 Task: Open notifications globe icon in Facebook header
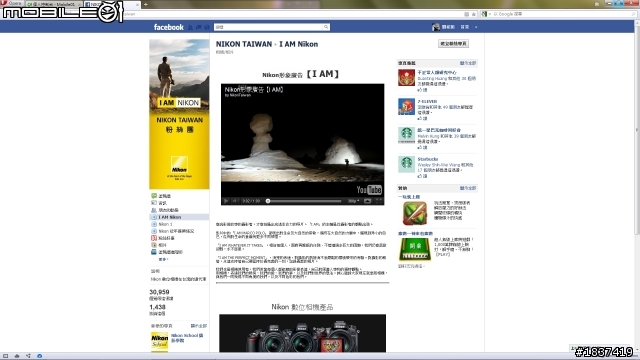coord(207,27)
